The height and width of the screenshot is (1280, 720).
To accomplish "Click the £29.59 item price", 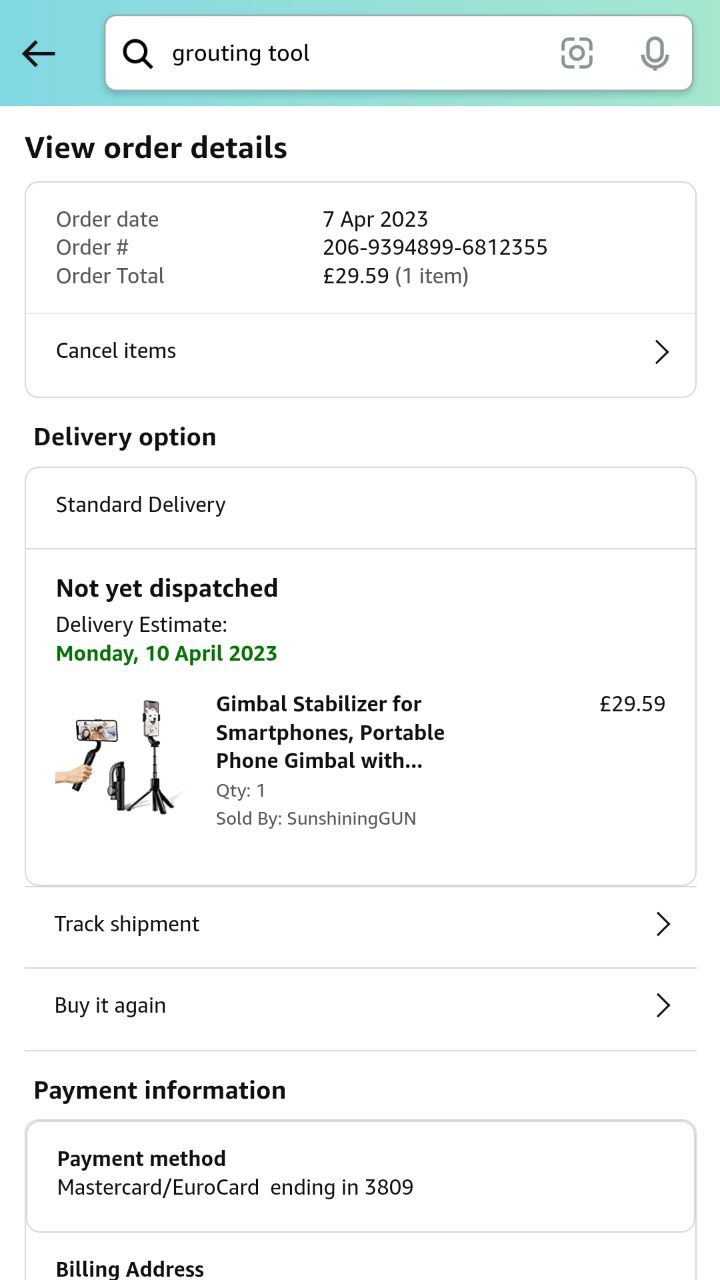I will tap(632, 704).
